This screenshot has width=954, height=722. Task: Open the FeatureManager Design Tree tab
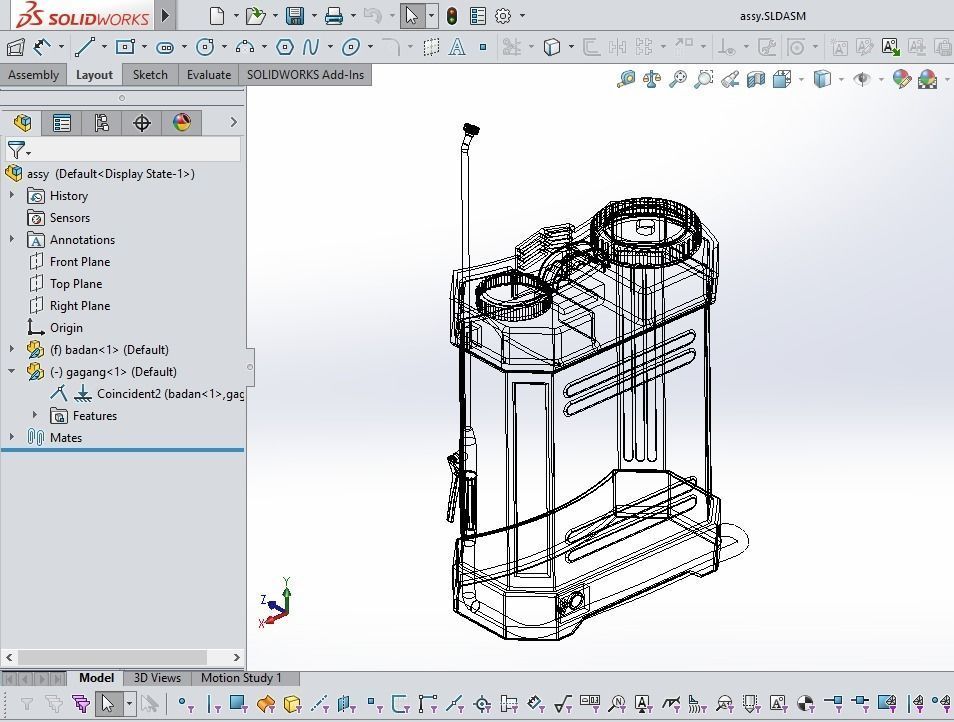coord(23,123)
